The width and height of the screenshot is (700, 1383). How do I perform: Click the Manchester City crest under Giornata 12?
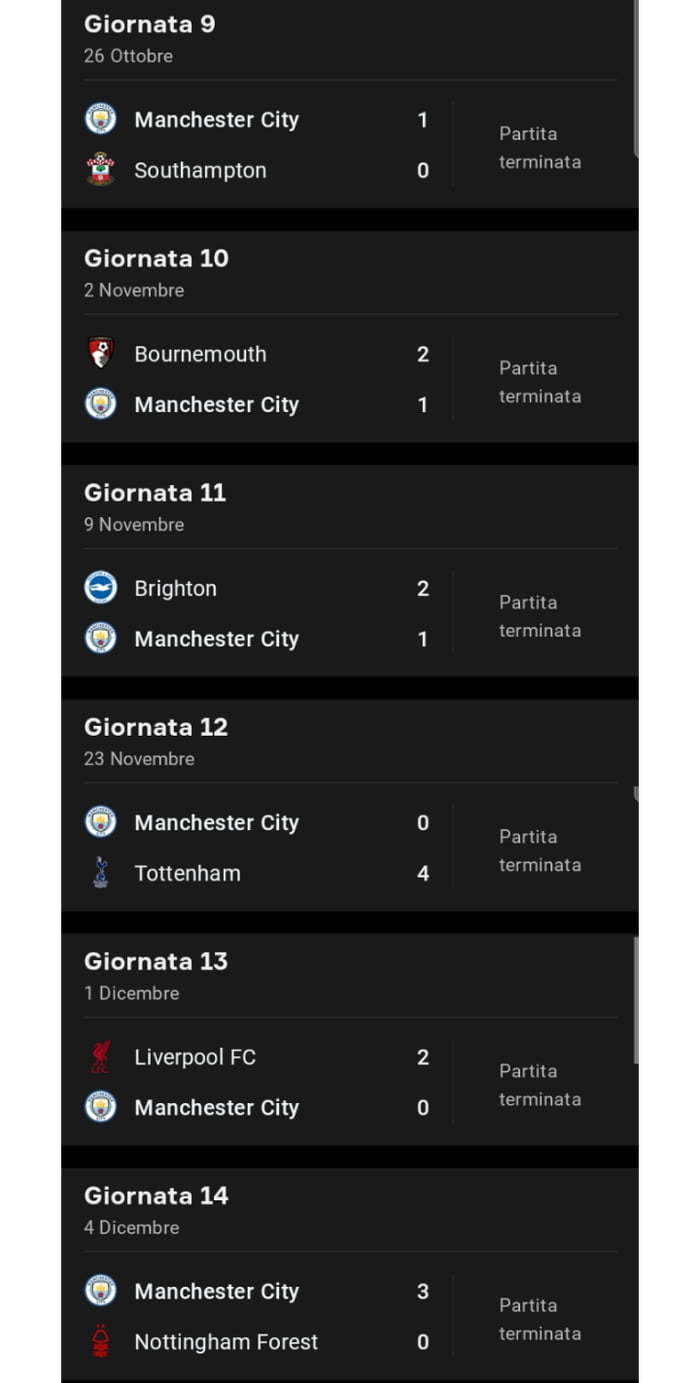click(x=103, y=822)
